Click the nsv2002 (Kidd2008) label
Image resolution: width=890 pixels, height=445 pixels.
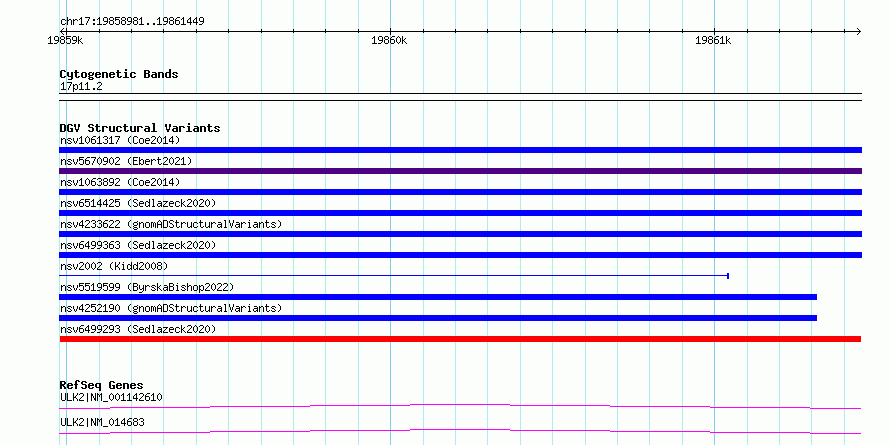pyautogui.click(x=114, y=266)
